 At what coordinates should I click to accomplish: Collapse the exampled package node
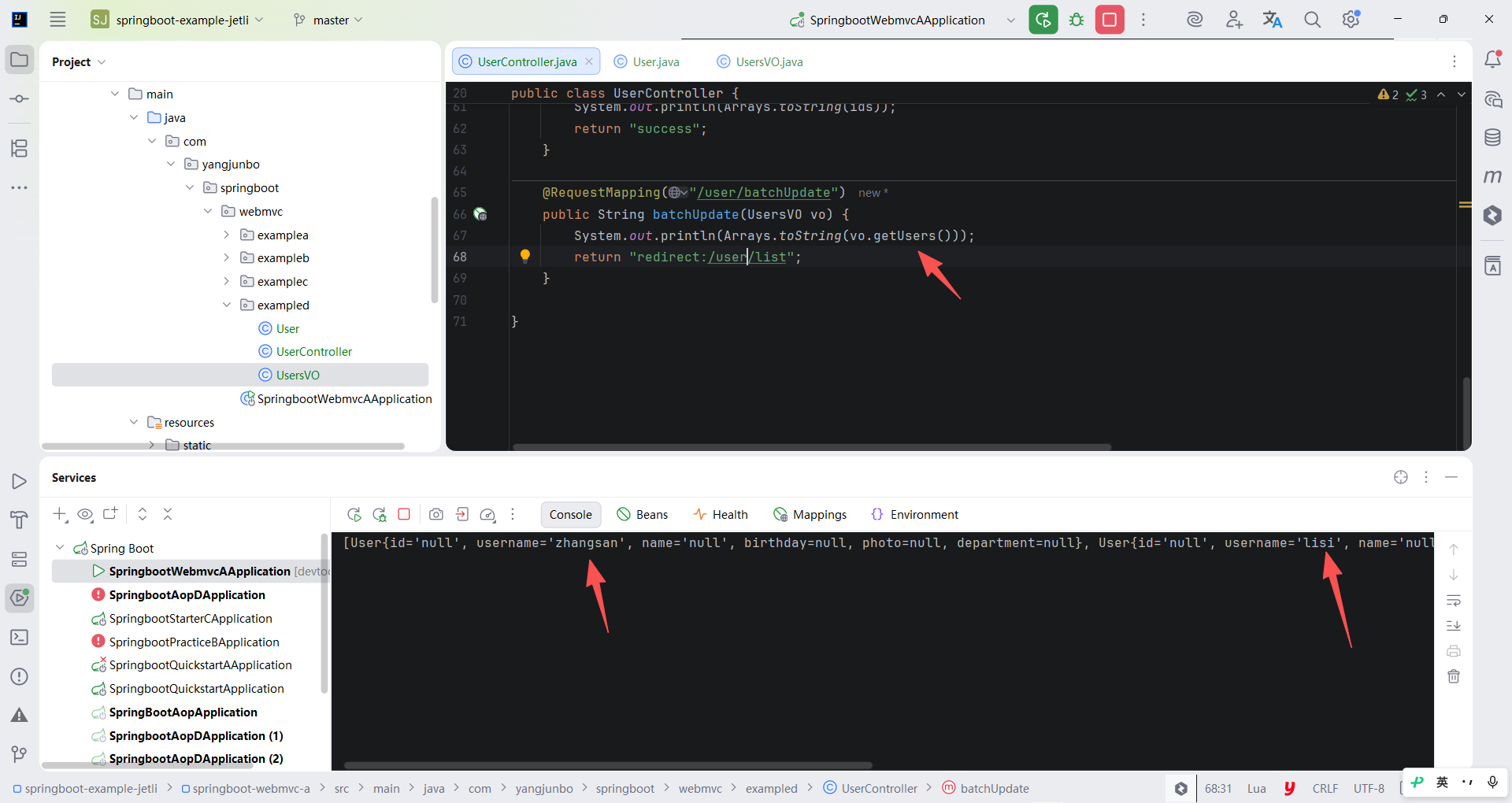click(227, 305)
